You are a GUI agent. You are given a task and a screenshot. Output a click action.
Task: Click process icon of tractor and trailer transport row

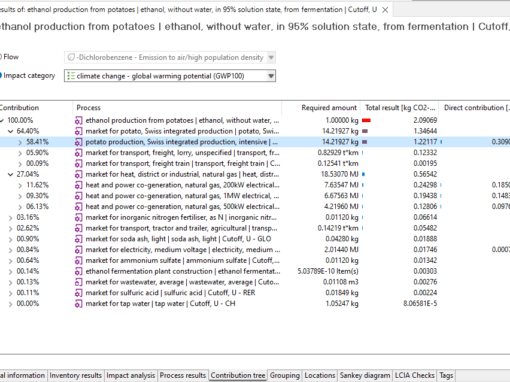(x=78, y=228)
